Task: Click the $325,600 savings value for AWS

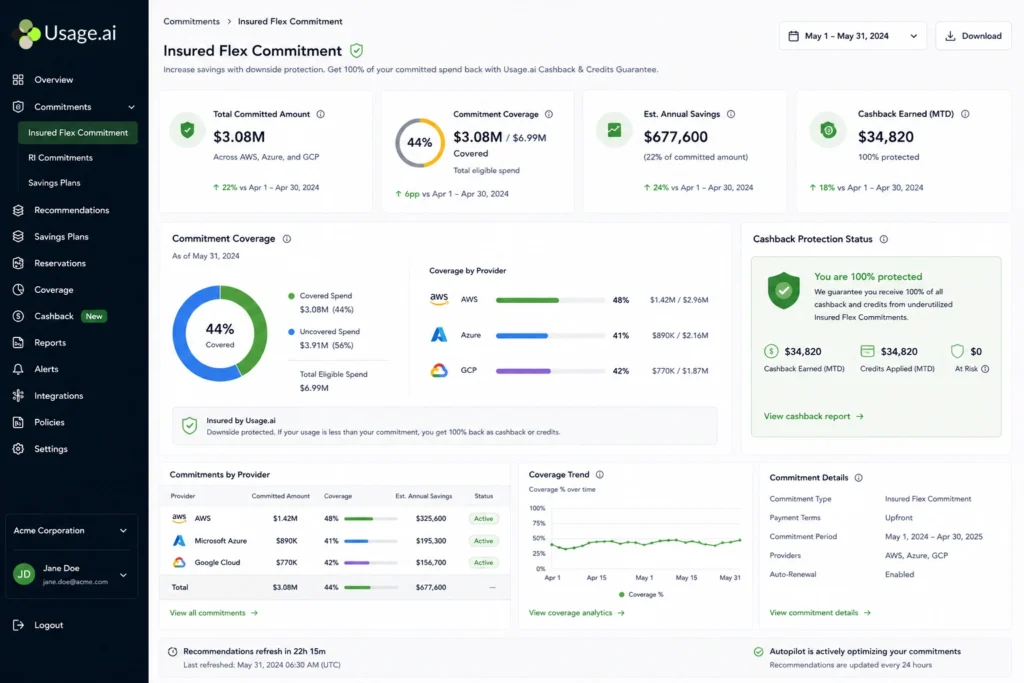Action: pyautogui.click(x=431, y=518)
